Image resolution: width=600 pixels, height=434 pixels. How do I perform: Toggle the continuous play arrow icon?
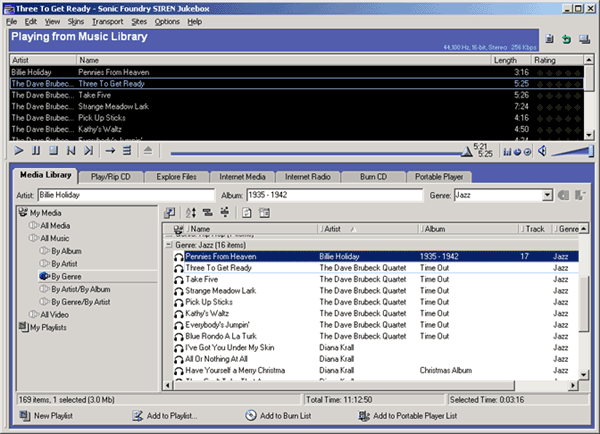click(110, 151)
